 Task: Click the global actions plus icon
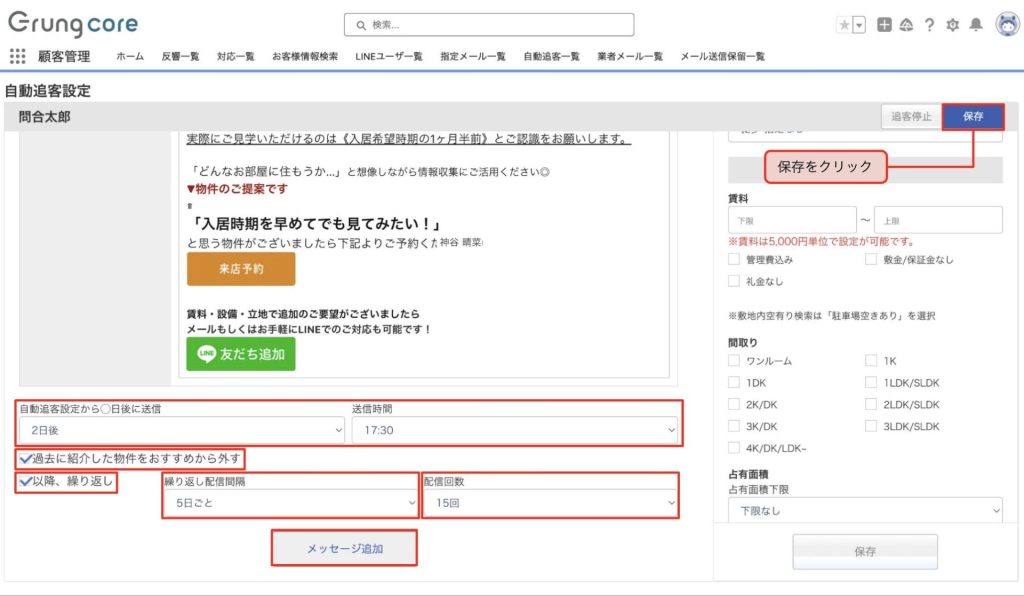(x=884, y=25)
